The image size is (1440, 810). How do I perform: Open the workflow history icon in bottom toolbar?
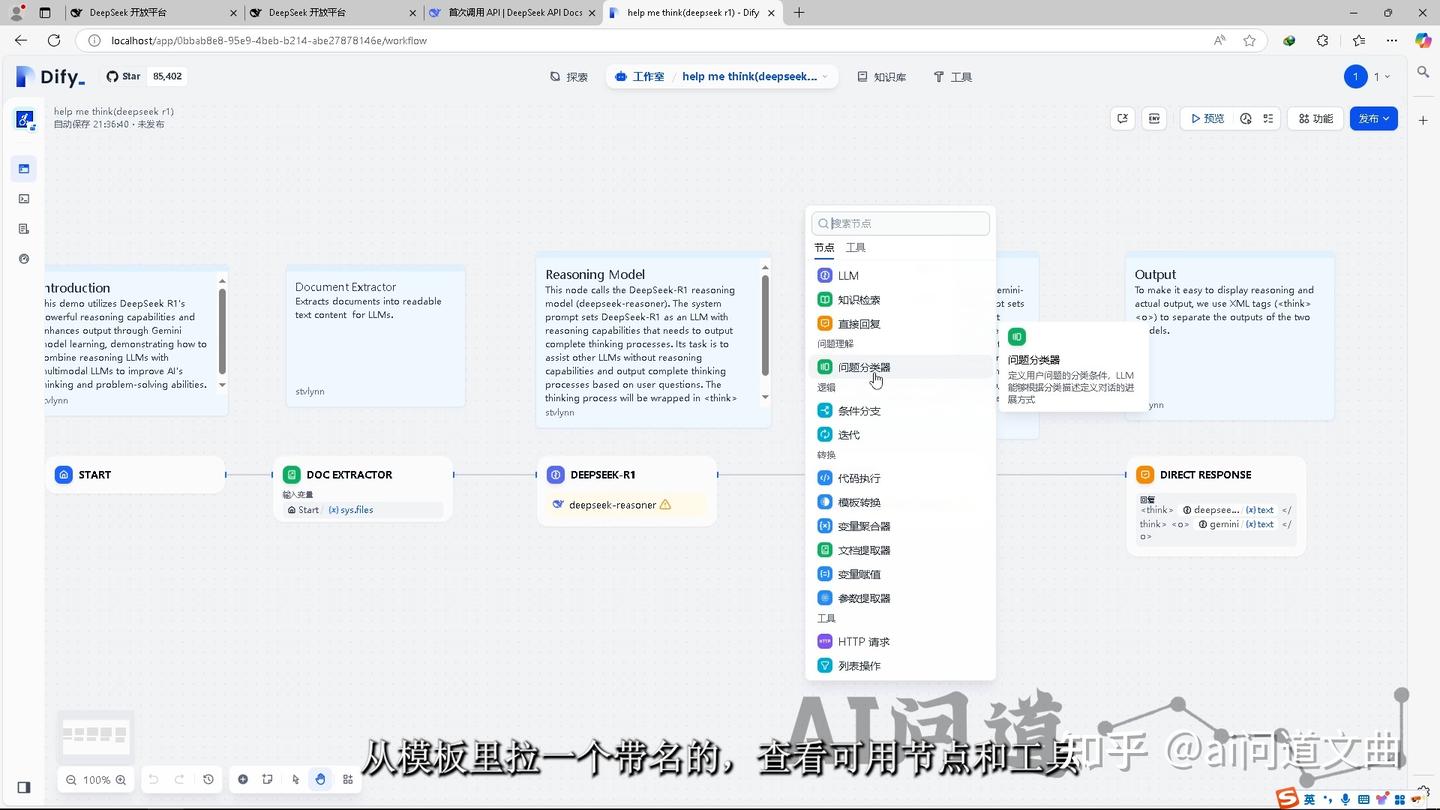pyautogui.click(x=207, y=779)
